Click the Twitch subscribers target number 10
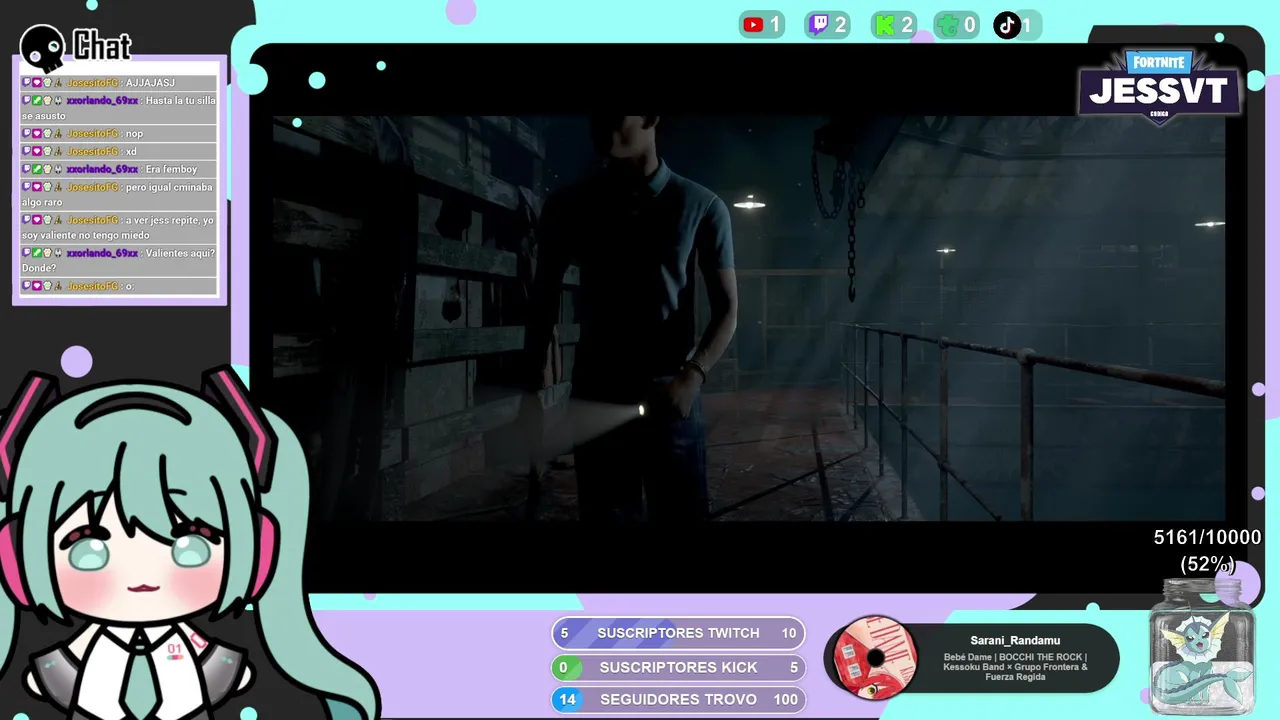1280x720 pixels. click(x=789, y=633)
